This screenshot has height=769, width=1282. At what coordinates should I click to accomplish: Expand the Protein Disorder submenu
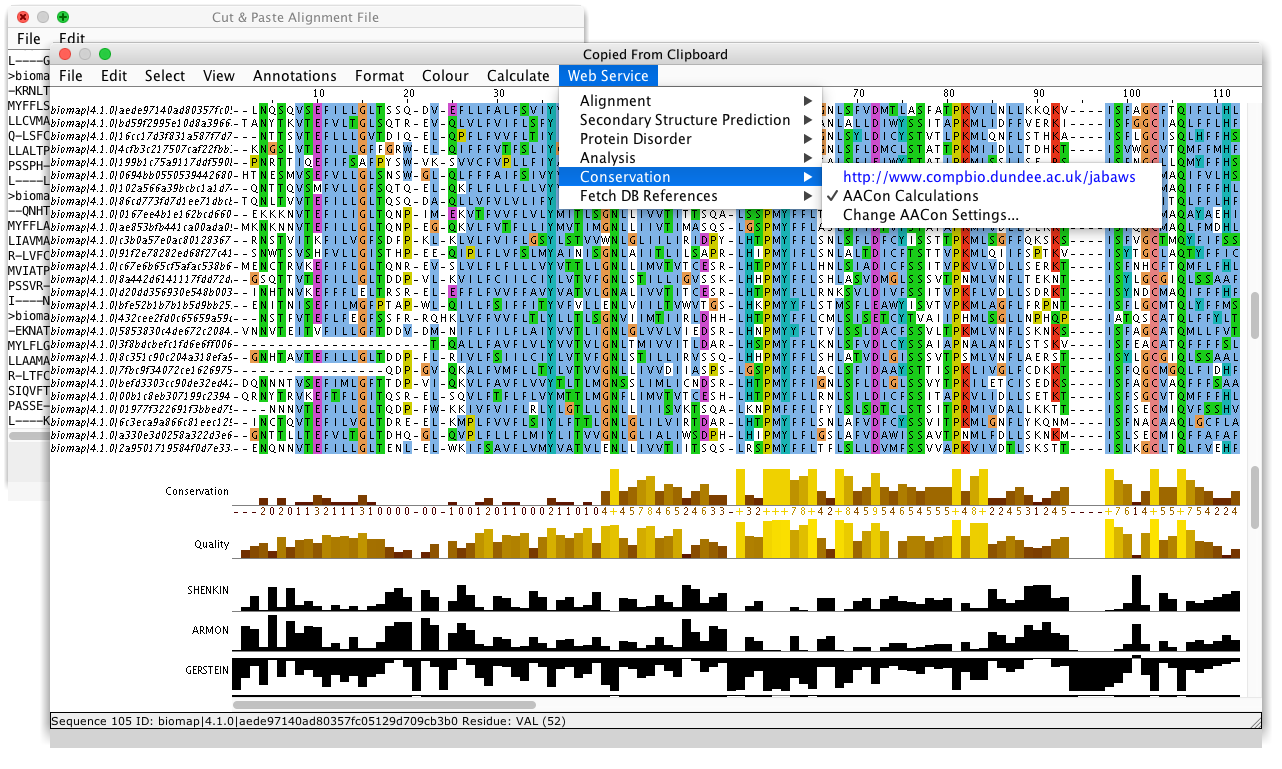[635, 139]
